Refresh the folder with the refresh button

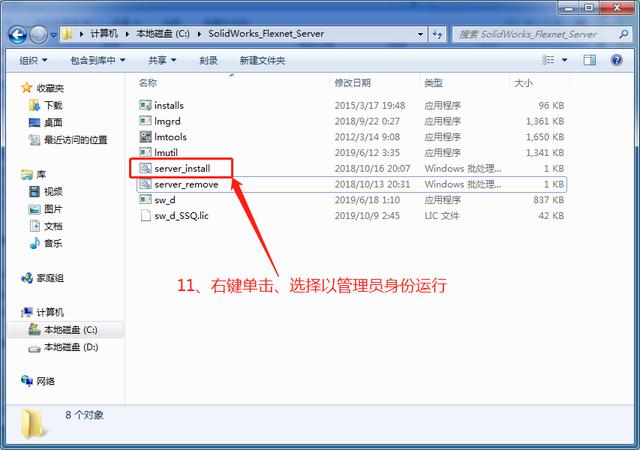tap(438, 34)
